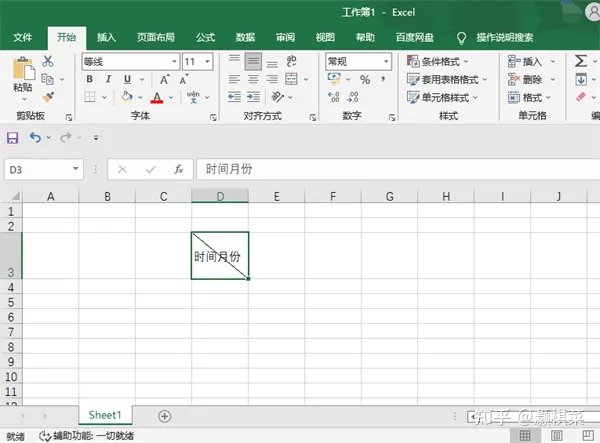Image resolution: width=600 pixels, height=443 pixels.
Task: Center cell text horizontally
Action: 253,79
